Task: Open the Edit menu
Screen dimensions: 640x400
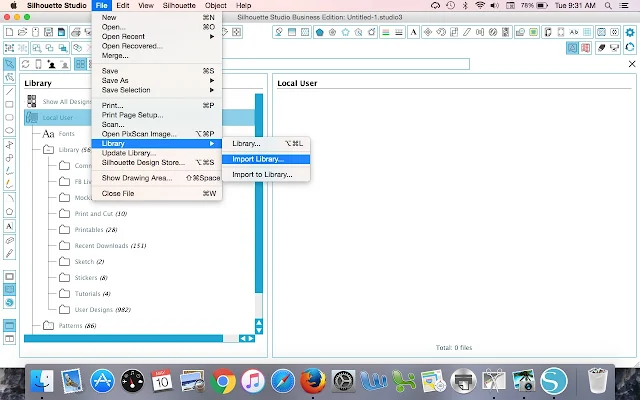Action: 122,5
